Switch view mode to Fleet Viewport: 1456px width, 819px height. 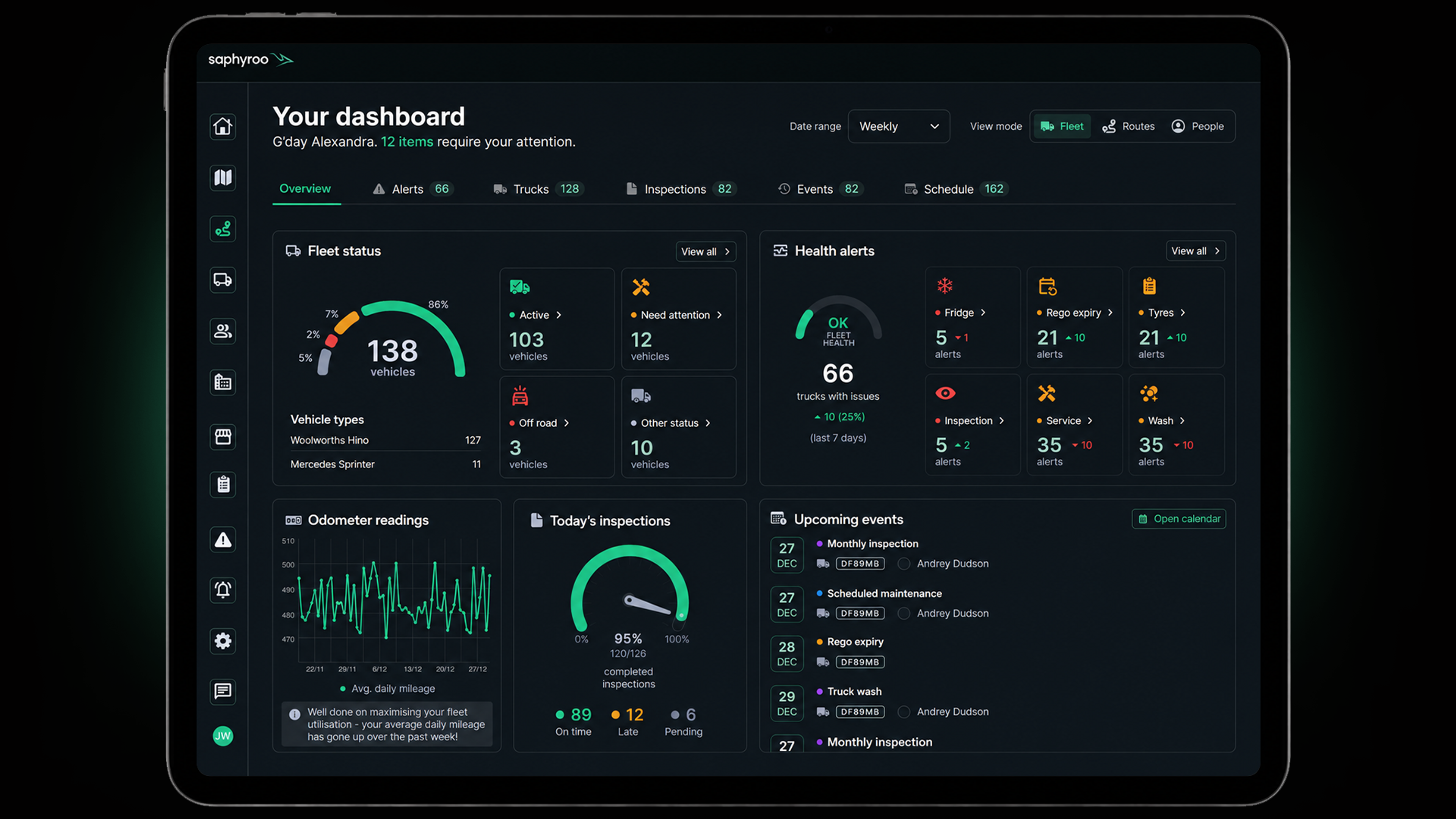(1062, 126)
